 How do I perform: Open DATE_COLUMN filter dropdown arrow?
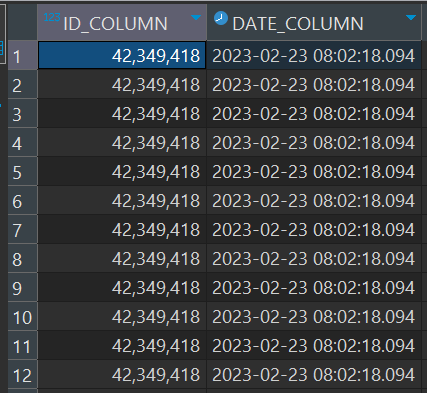coord(411,17)
